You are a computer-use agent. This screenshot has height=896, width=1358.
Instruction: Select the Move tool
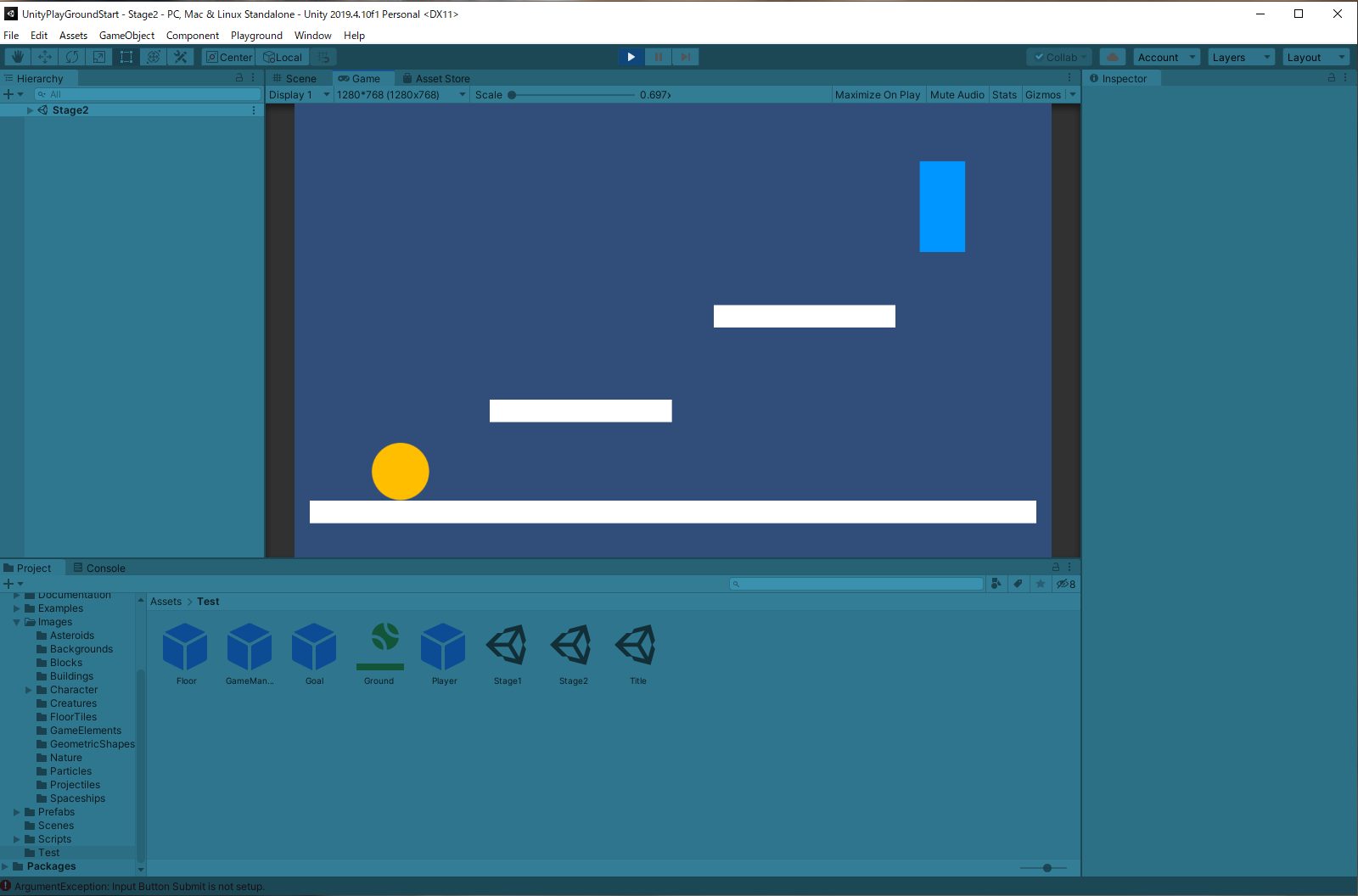44,57
